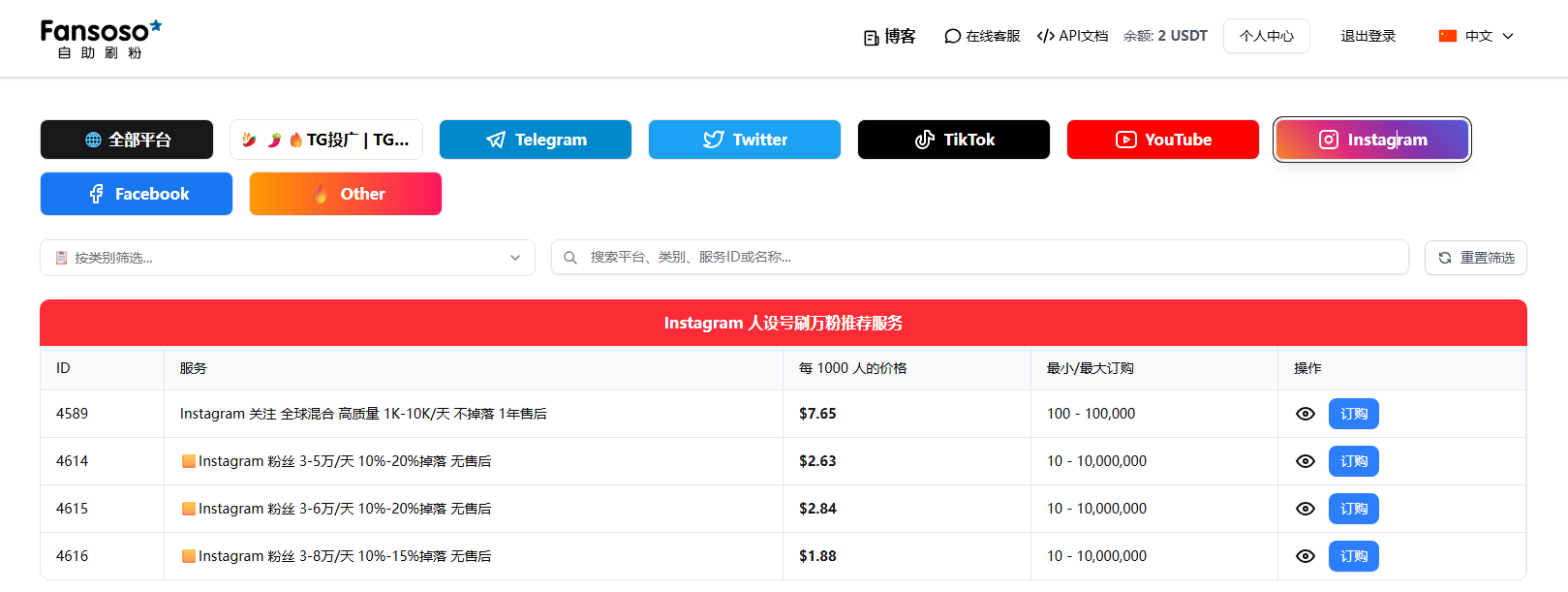1568x592 pixels.
Task: Select the 全部平台 all platforms tab
Action: [127, 140]
